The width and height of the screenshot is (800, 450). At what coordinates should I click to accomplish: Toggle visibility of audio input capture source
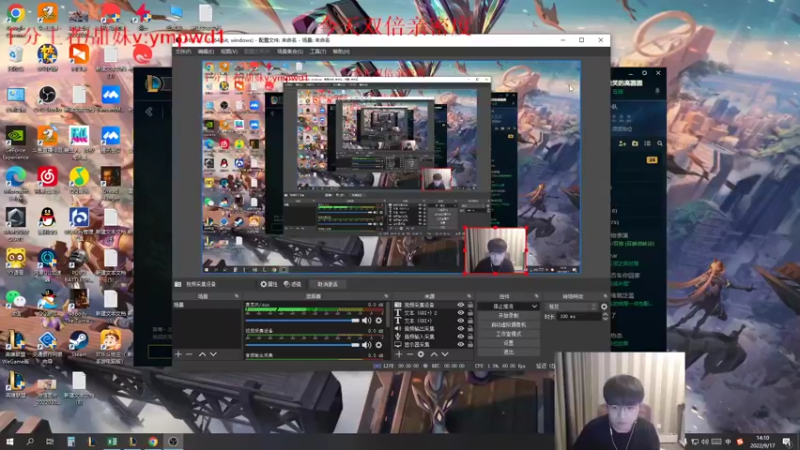(461, 337)
